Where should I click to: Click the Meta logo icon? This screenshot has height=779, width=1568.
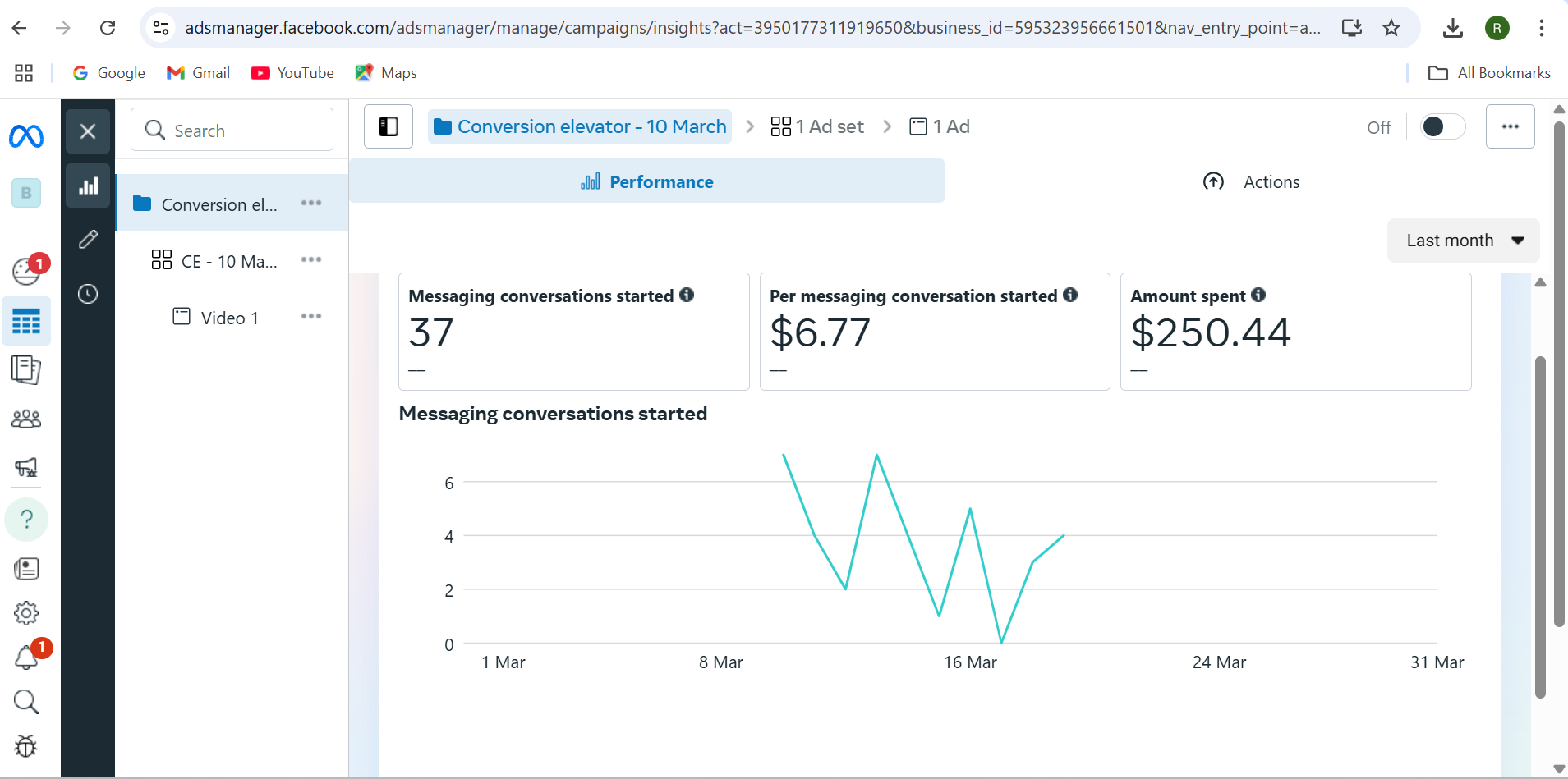[x=26, y=135]
